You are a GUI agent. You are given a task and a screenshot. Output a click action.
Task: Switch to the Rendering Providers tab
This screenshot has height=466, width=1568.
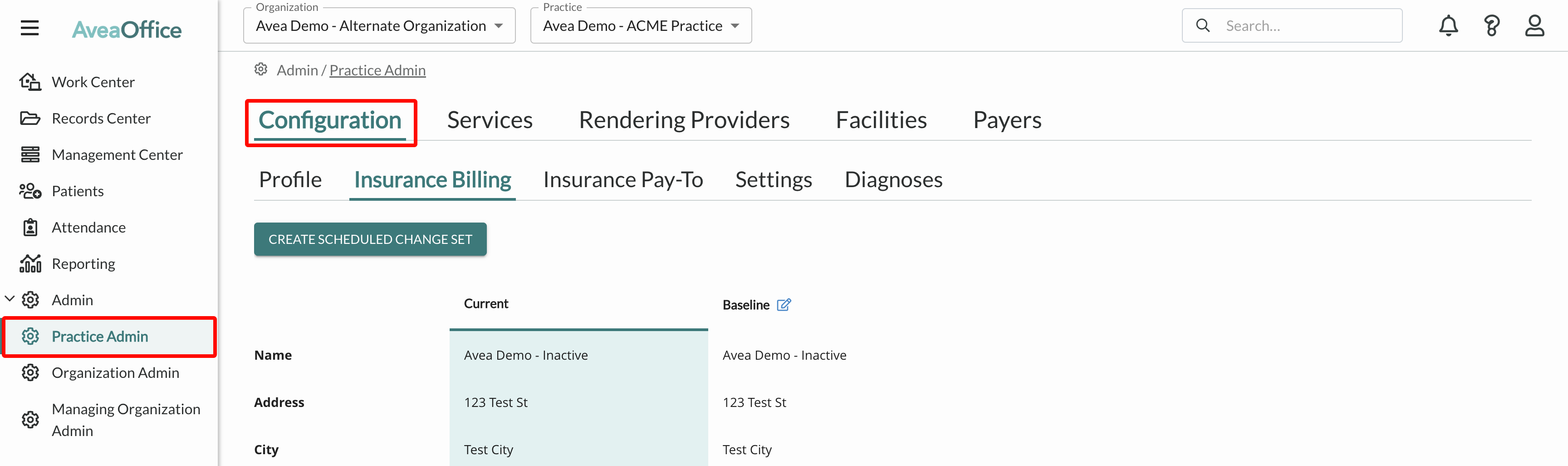coord(684,121)
